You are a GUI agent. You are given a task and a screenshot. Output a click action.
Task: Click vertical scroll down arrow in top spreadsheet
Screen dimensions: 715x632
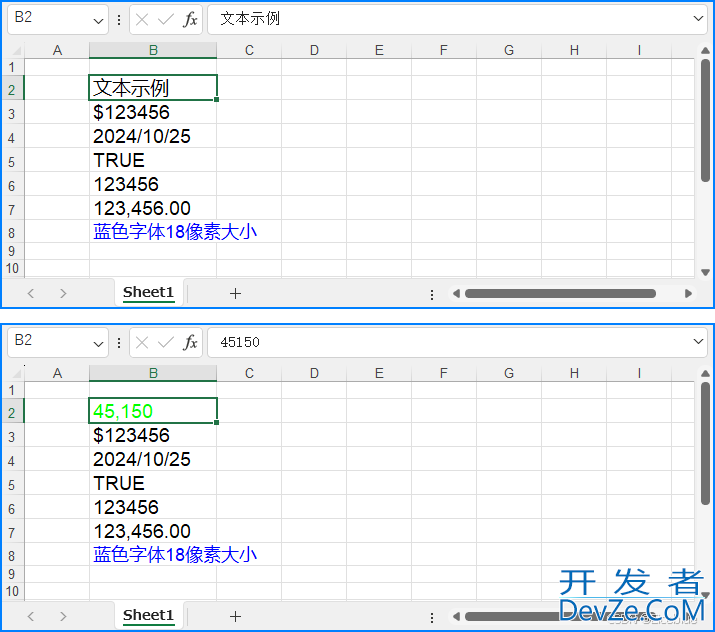tap(705, 273)
